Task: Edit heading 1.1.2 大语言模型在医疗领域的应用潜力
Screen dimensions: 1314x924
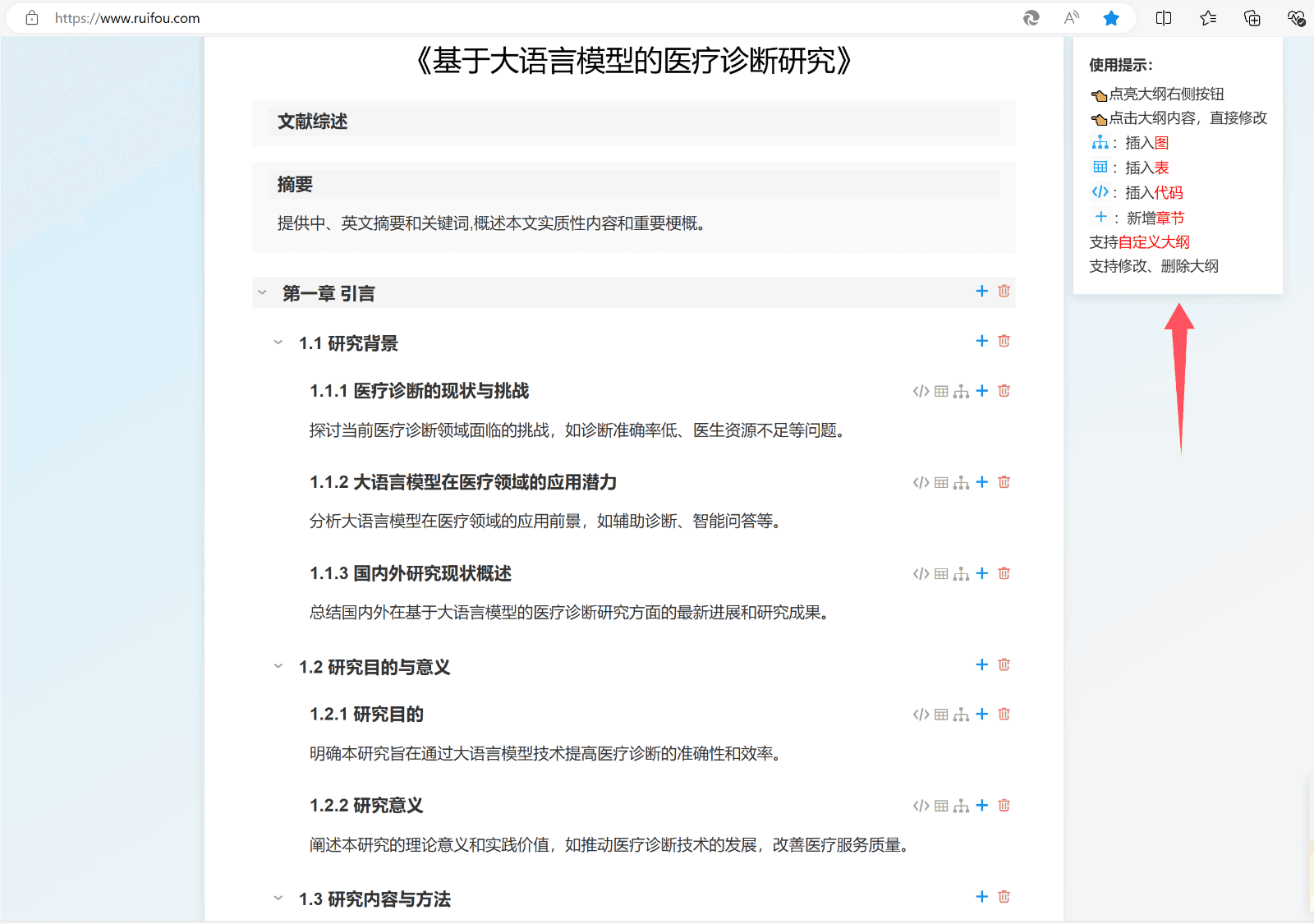Action: pos(463,482)
